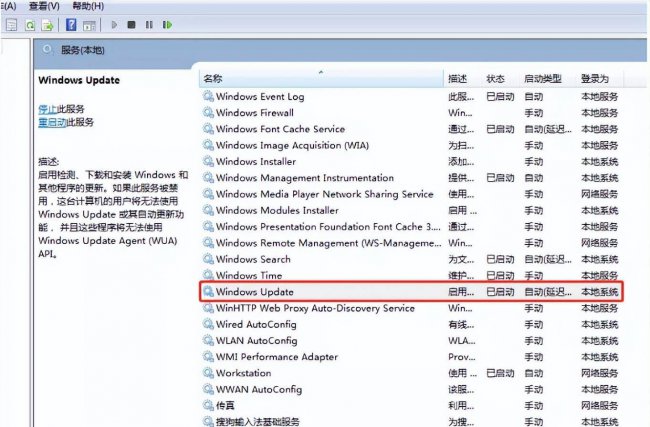
Task: Click 已启动 status in Windows Update row
Action: click(x=500, y=292)
